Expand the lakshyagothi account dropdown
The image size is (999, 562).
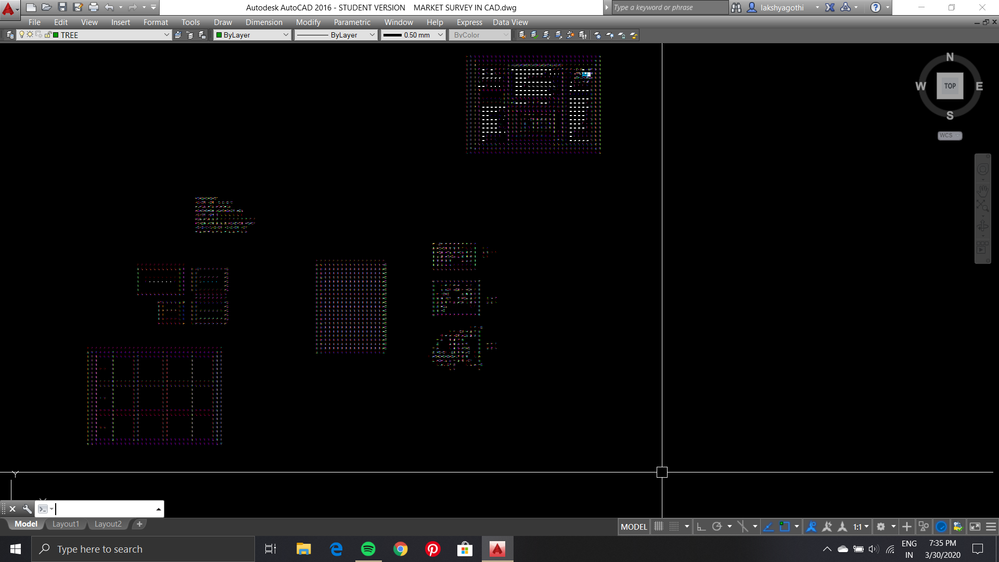click(x=817, y=8)
